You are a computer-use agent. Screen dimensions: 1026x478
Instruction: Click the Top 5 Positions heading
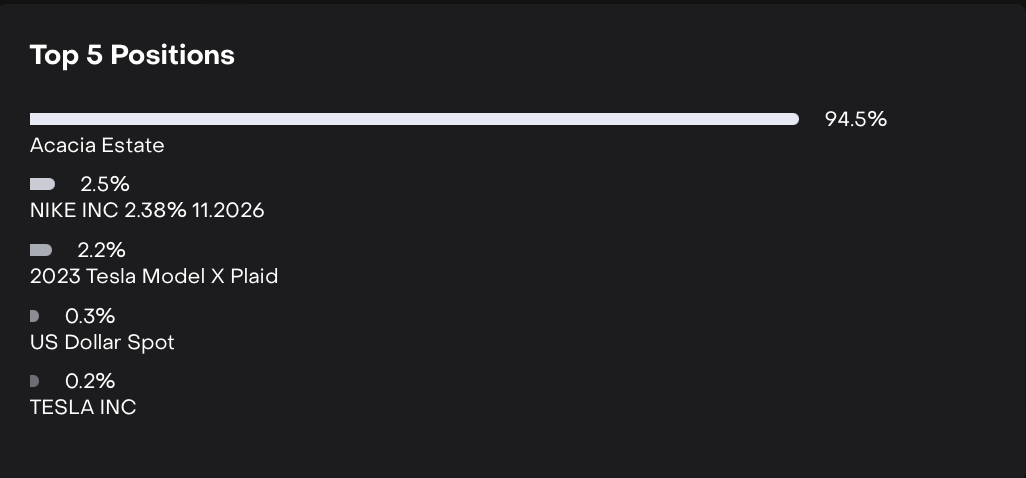(132, 55)
